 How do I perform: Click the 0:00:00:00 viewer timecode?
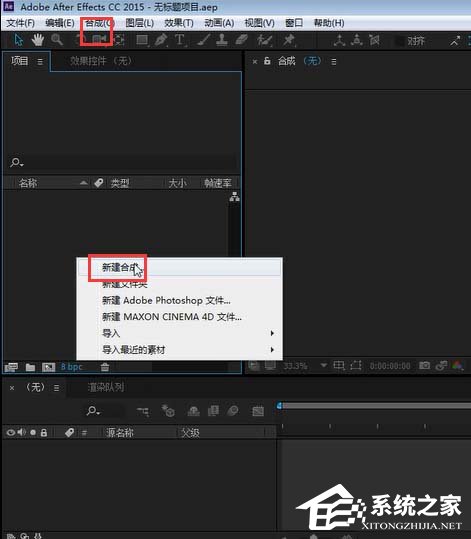[x=390, y=366]
